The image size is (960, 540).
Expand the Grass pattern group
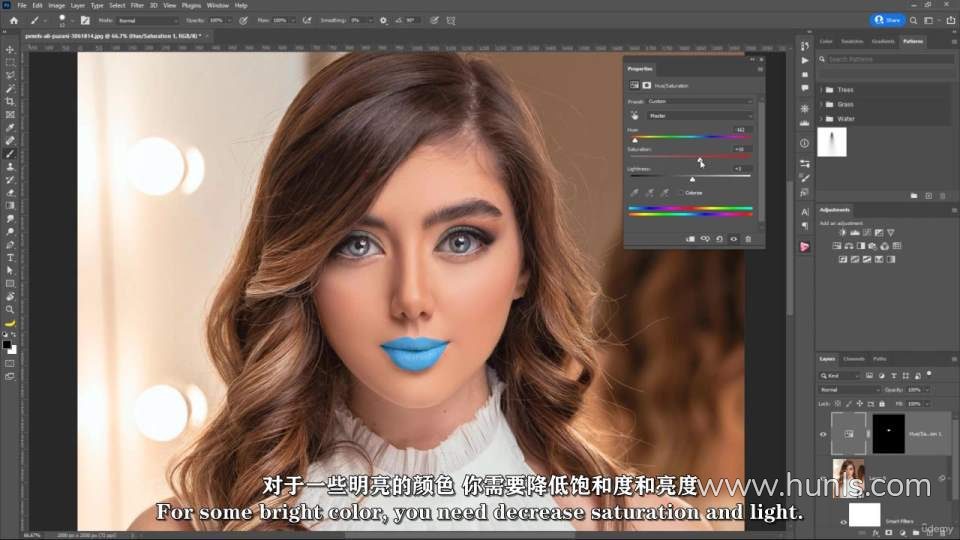[822, 104]
